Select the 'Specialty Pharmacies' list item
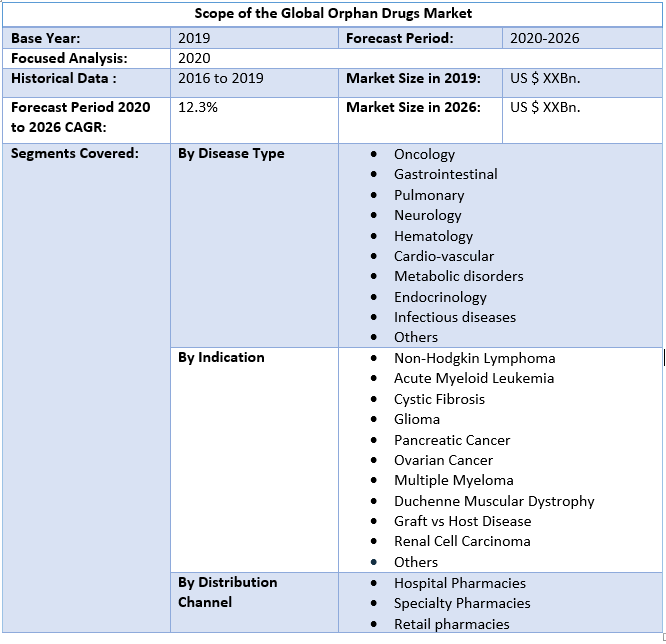666x644 pixels. point(460,603)
